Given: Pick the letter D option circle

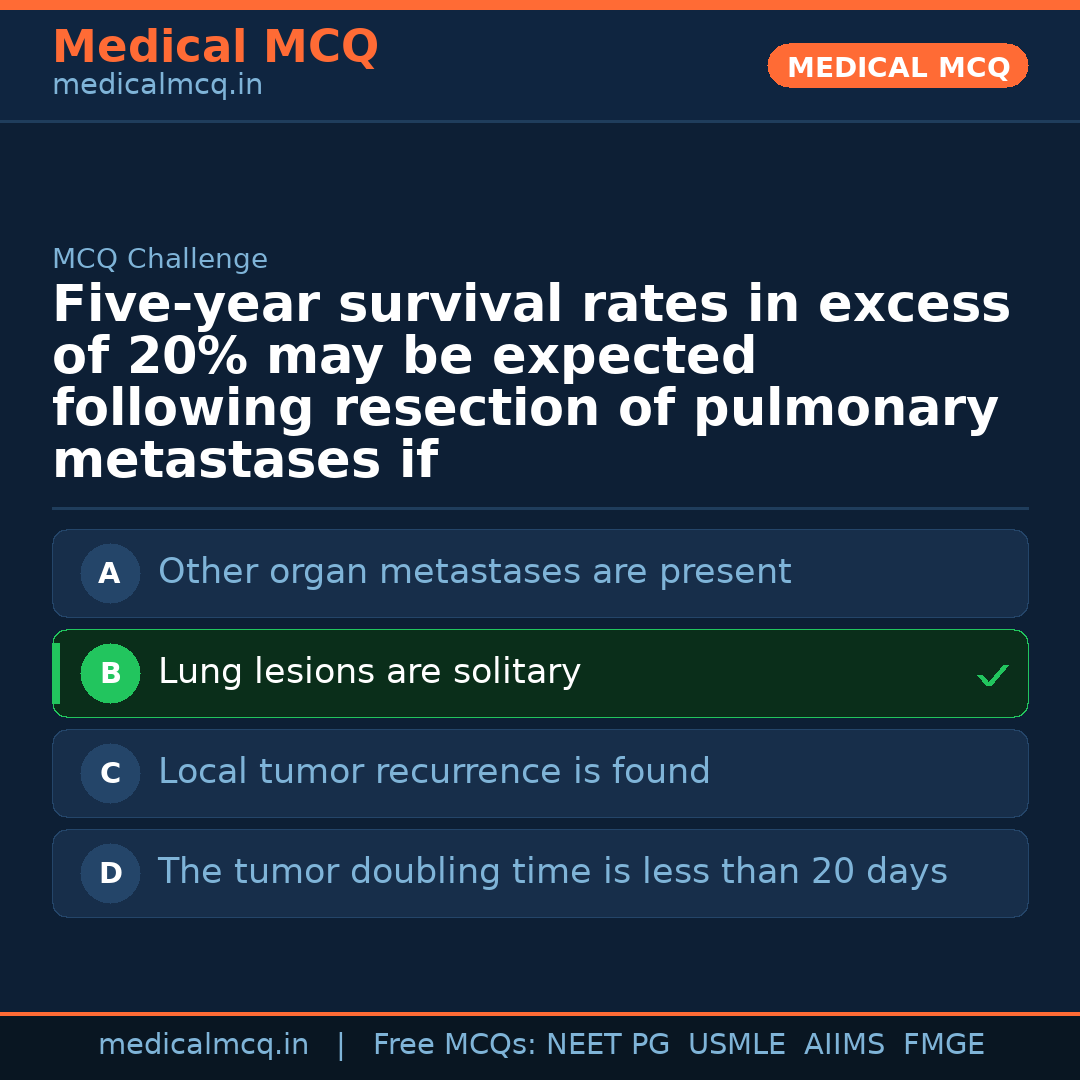Looking at the screenshot, I should point(110,874).
